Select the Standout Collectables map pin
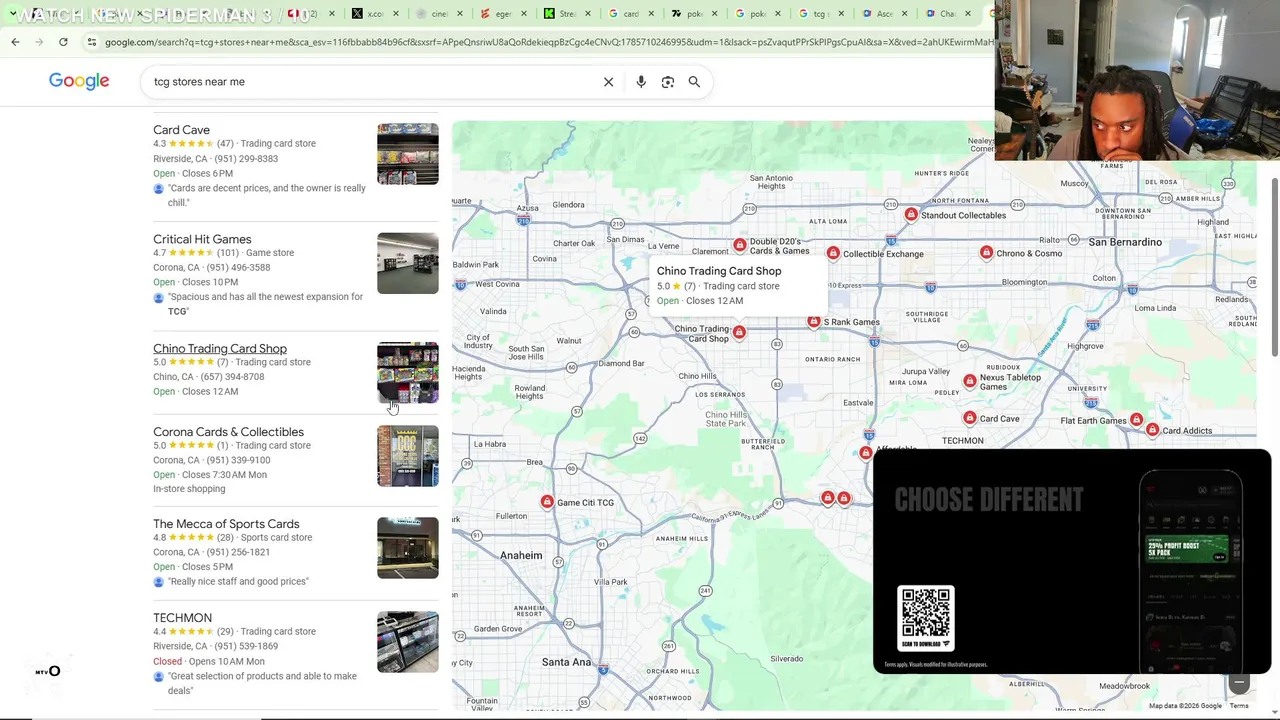 [x=911, y=215]
